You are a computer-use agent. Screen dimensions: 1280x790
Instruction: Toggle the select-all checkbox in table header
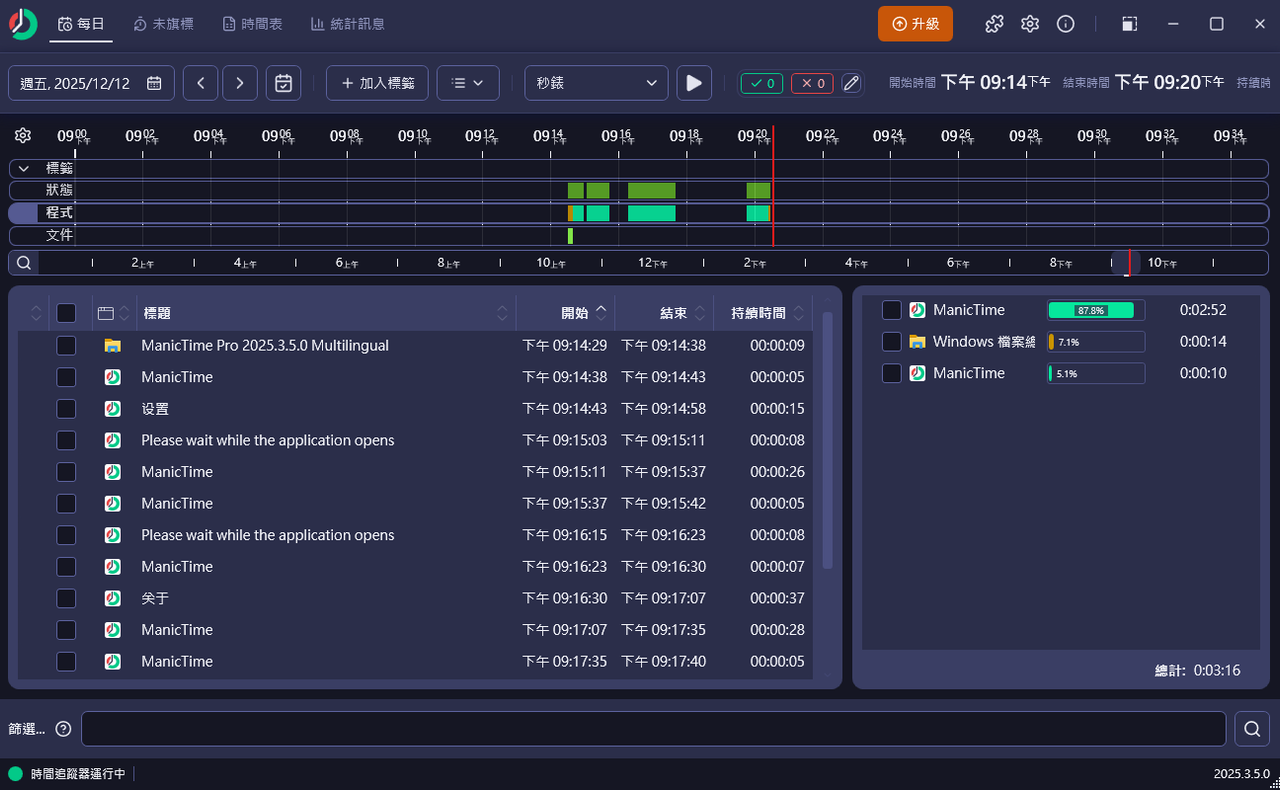tap(66, 313)
